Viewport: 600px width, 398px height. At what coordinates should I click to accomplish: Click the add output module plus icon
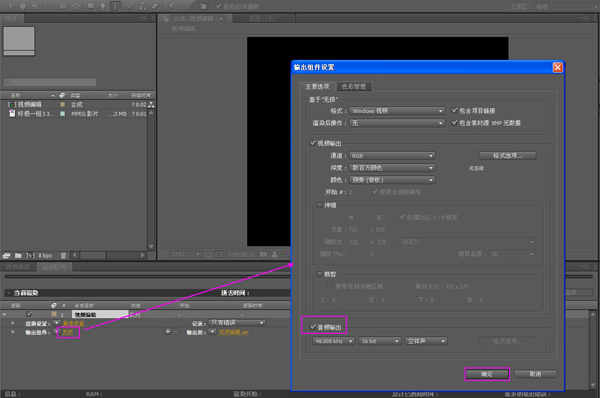point(168,331)
